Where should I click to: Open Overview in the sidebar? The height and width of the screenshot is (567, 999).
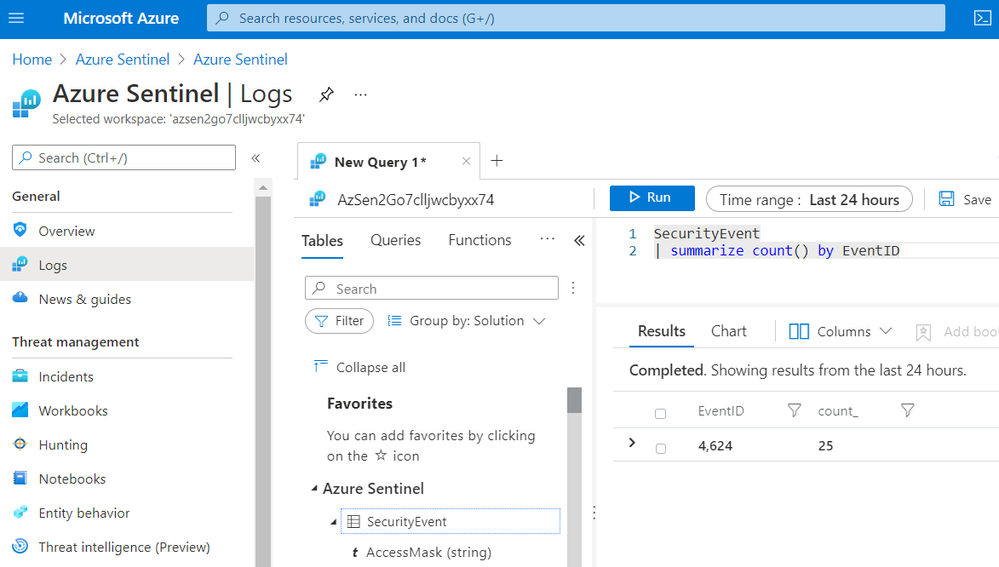pos(66,231)
